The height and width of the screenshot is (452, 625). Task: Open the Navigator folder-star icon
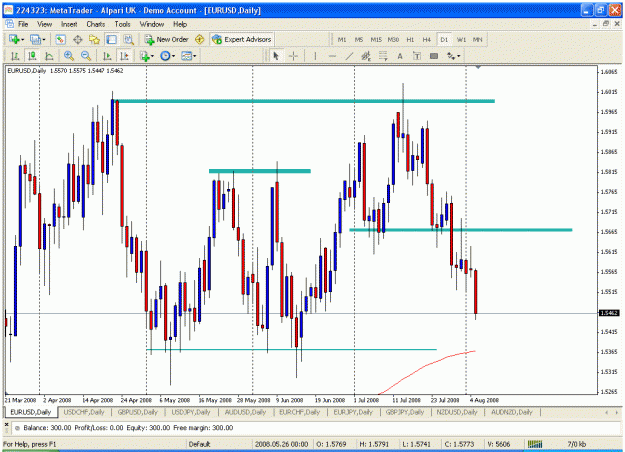(x=94, y=39)
